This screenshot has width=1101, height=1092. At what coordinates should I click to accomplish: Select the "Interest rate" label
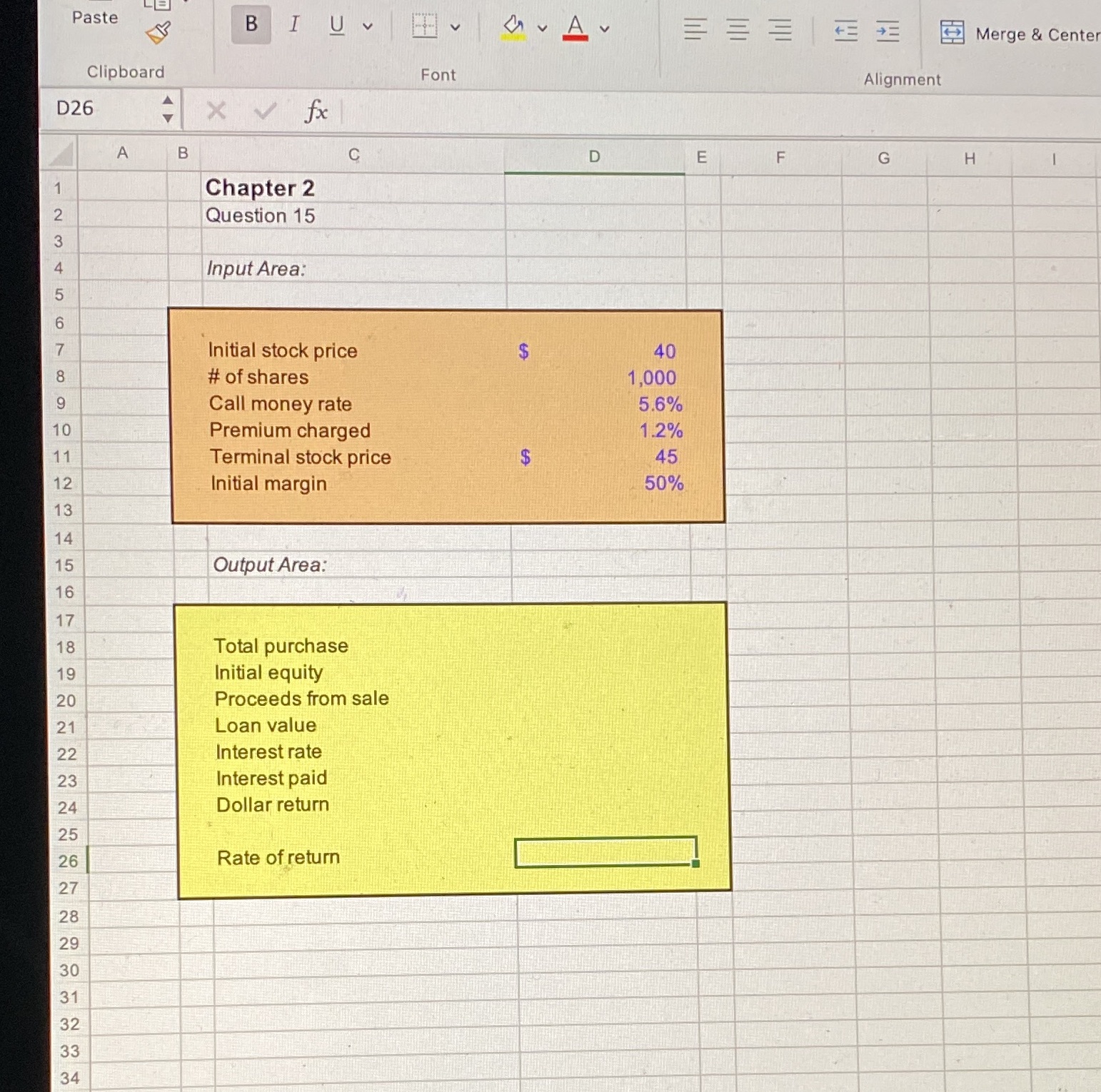268,752
